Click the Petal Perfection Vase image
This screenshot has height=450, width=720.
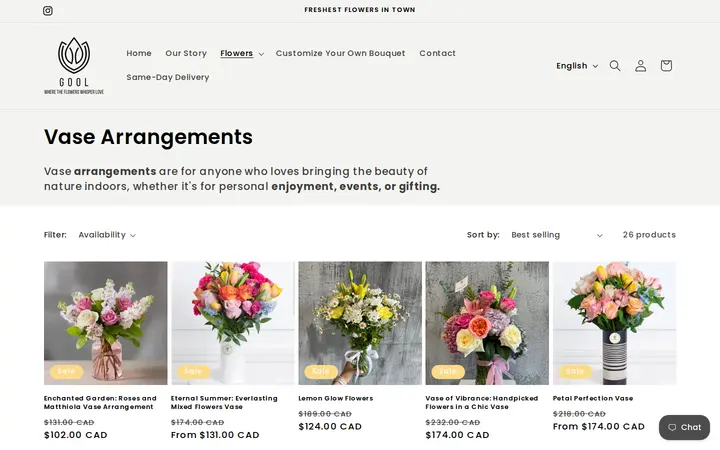[x=614, y=323]
